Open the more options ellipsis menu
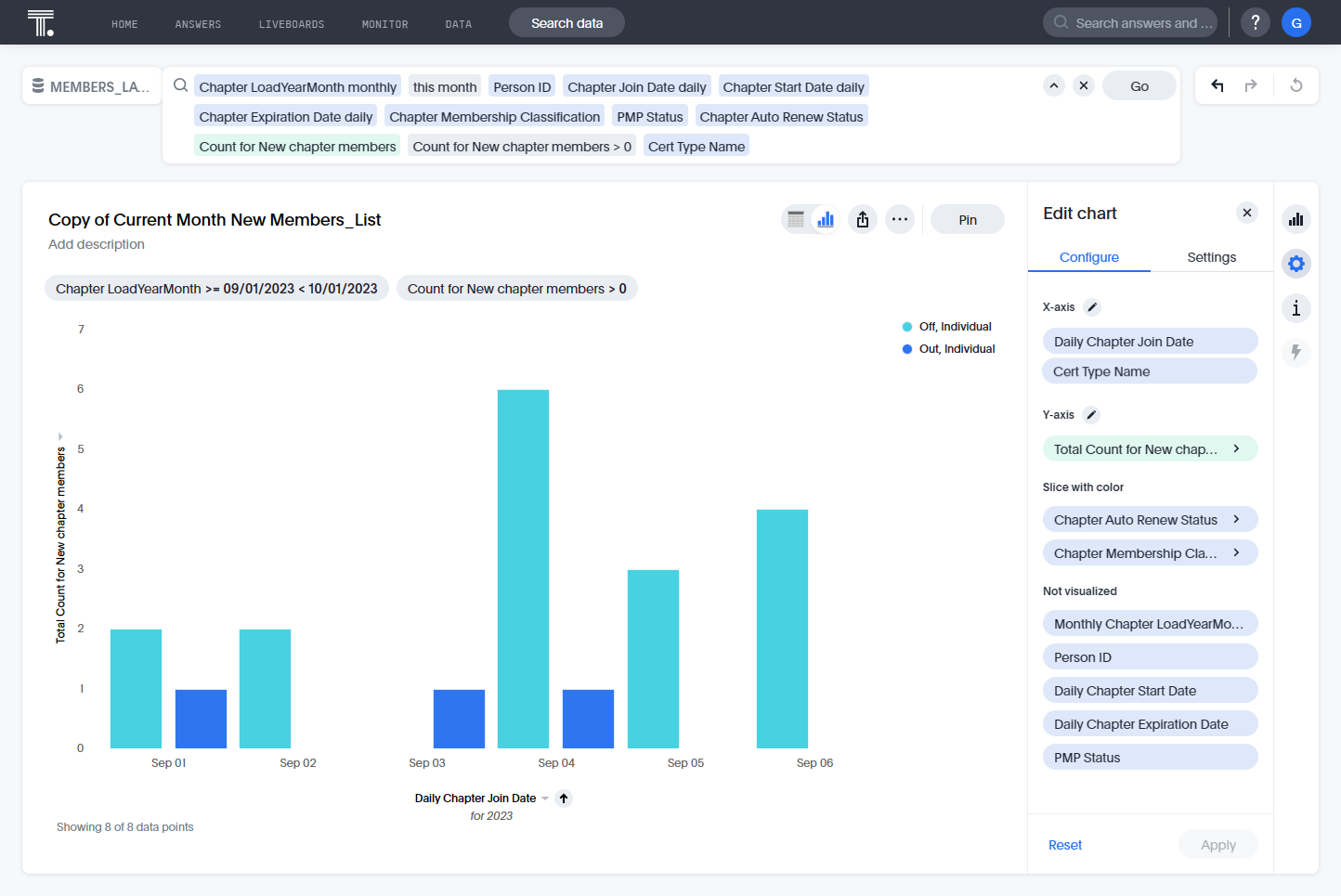 click(x=900, y=219)
